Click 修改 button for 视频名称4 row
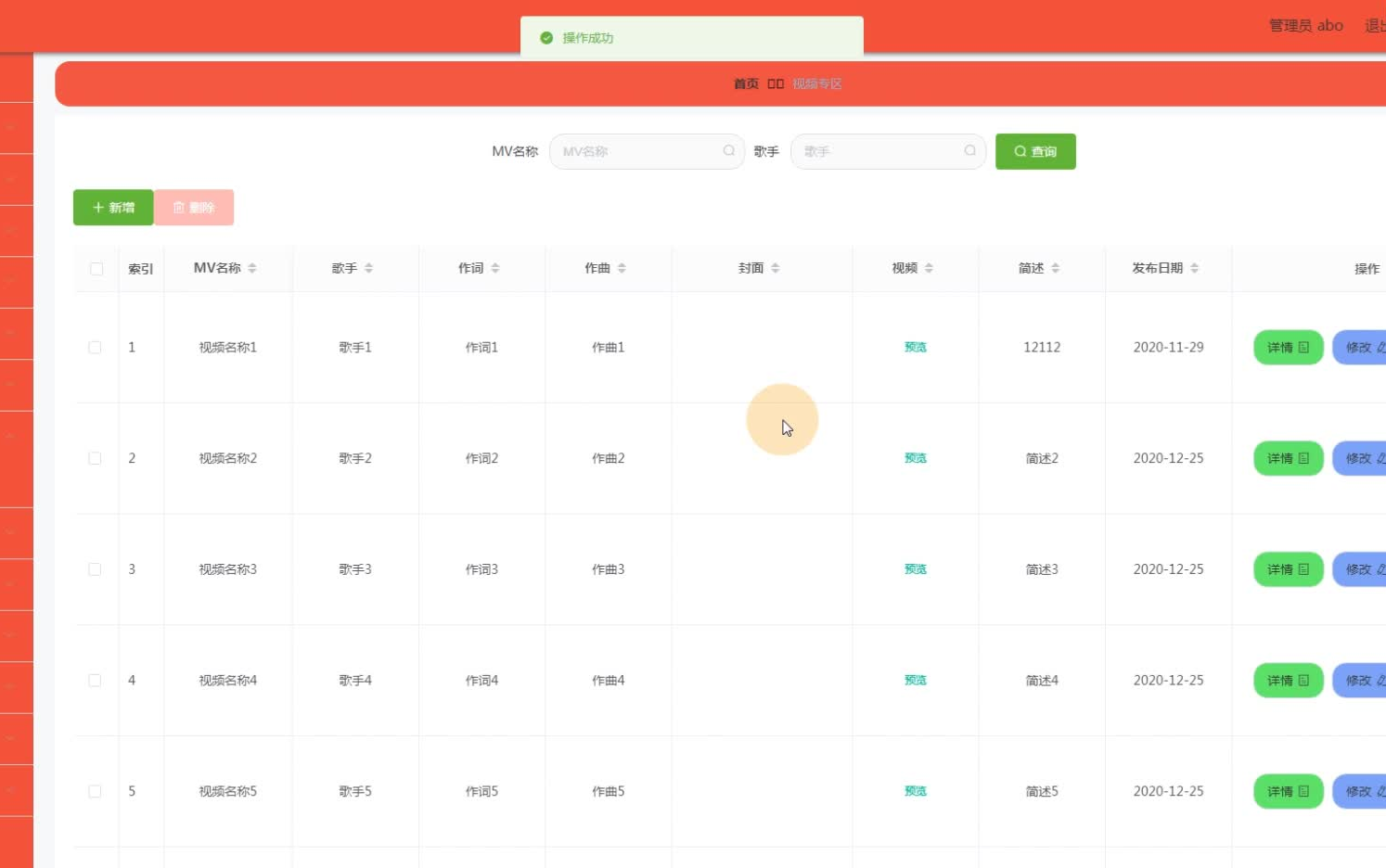 point(1360,681)
